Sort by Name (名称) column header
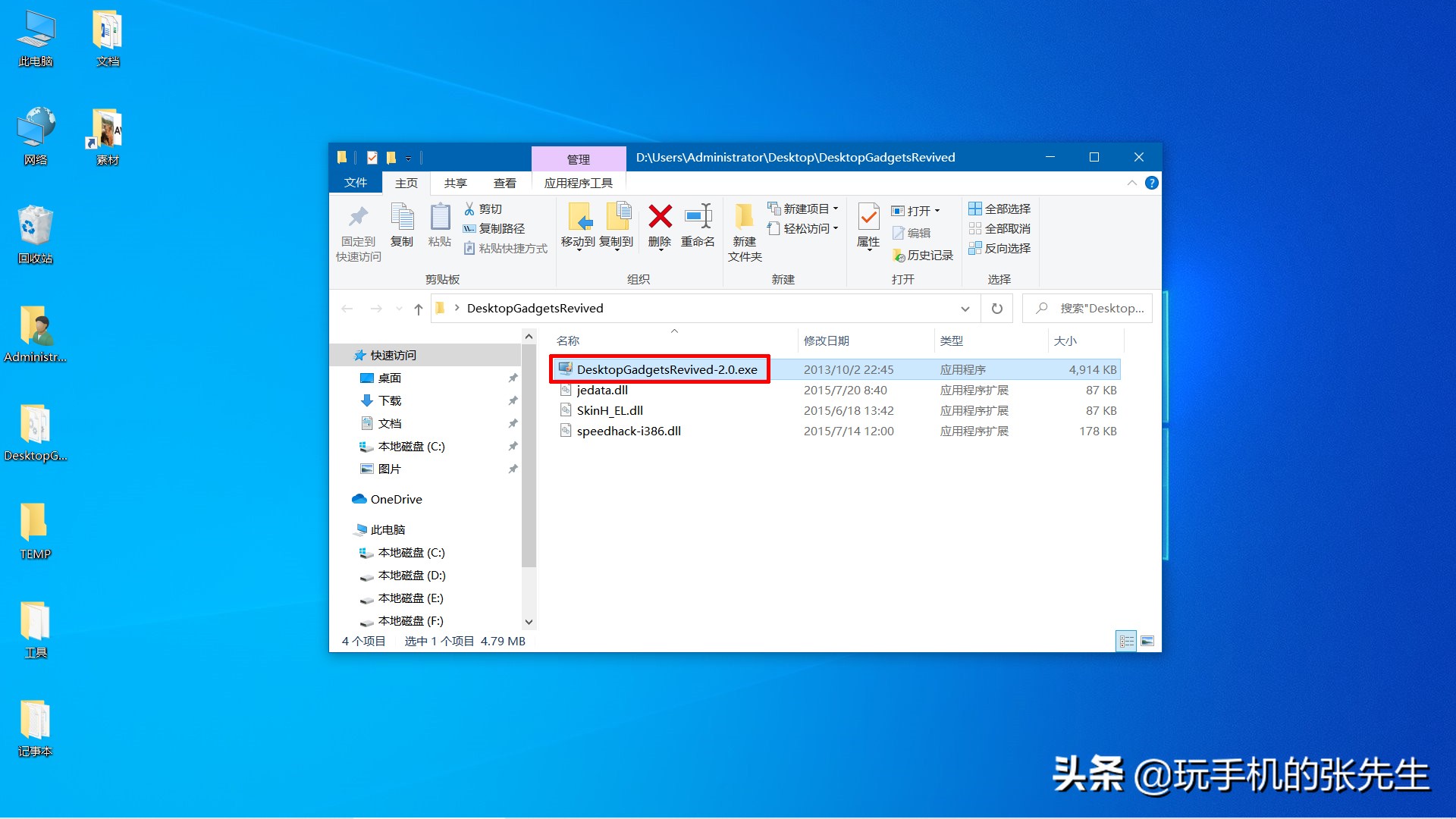 568,341
